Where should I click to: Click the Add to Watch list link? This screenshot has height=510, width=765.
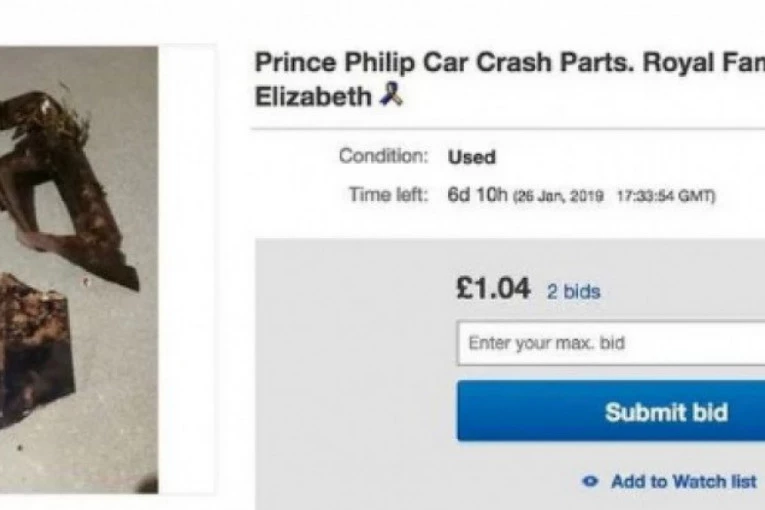coord(683,481)
